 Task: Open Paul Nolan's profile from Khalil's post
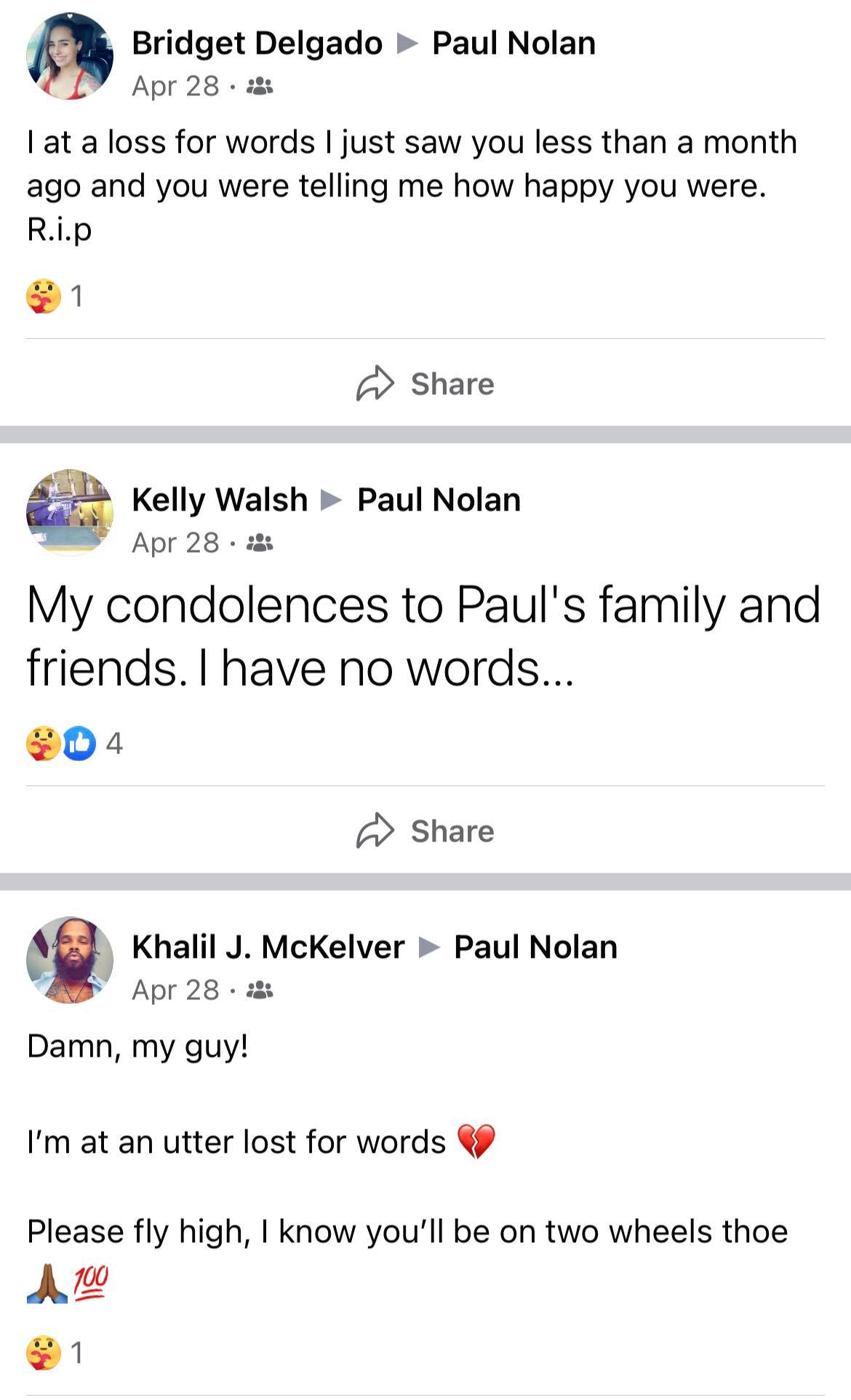coord(535,947)
